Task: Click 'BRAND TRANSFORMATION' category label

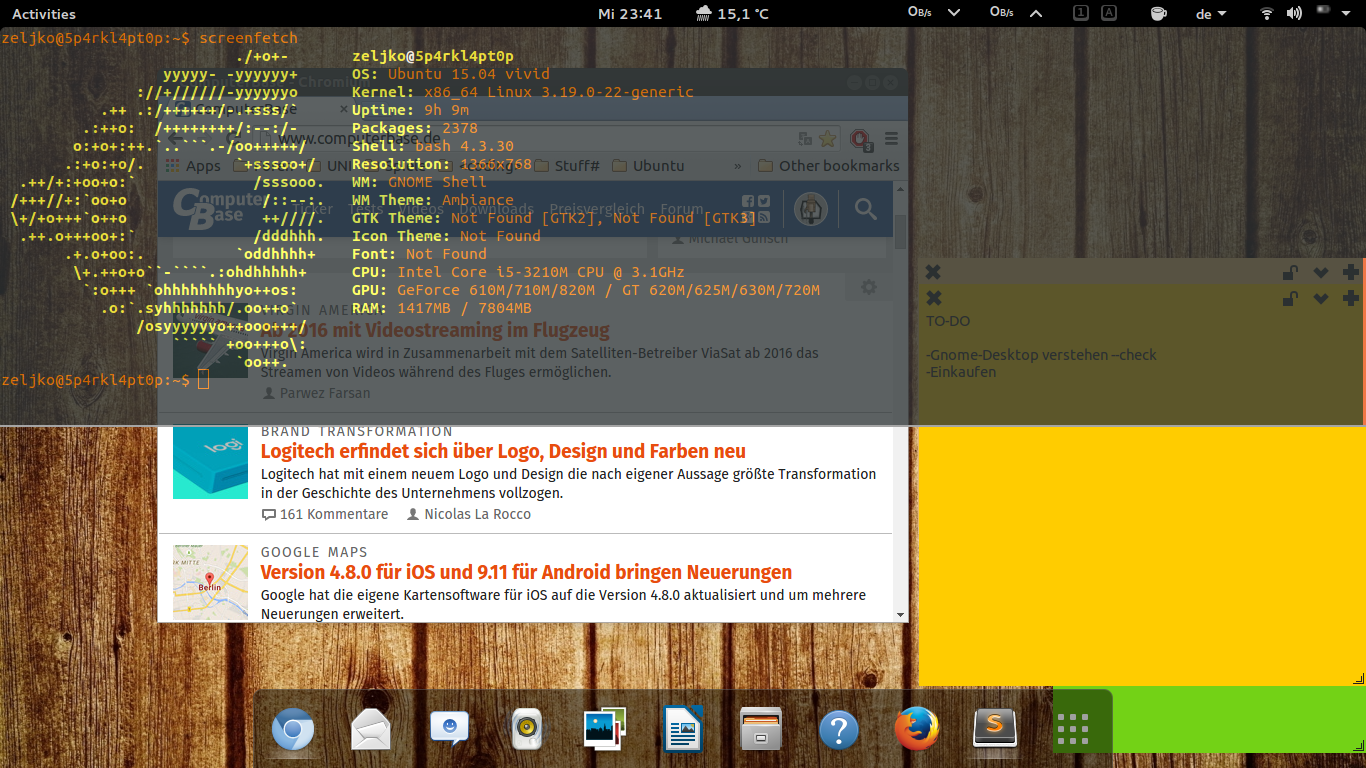Action: pos(357,431)
